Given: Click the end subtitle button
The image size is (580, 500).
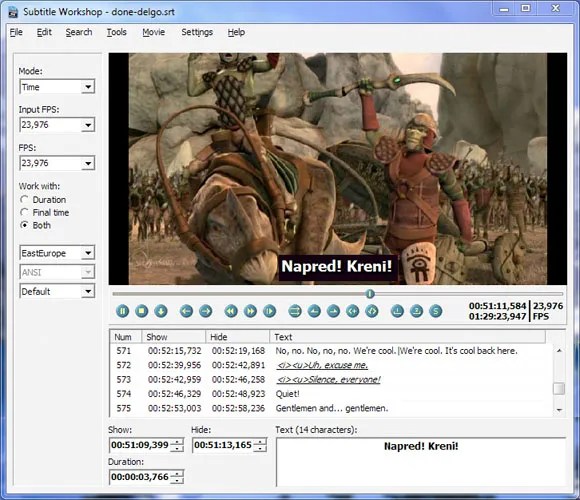Looking at the screenshot, I should (x=372, y=311).
